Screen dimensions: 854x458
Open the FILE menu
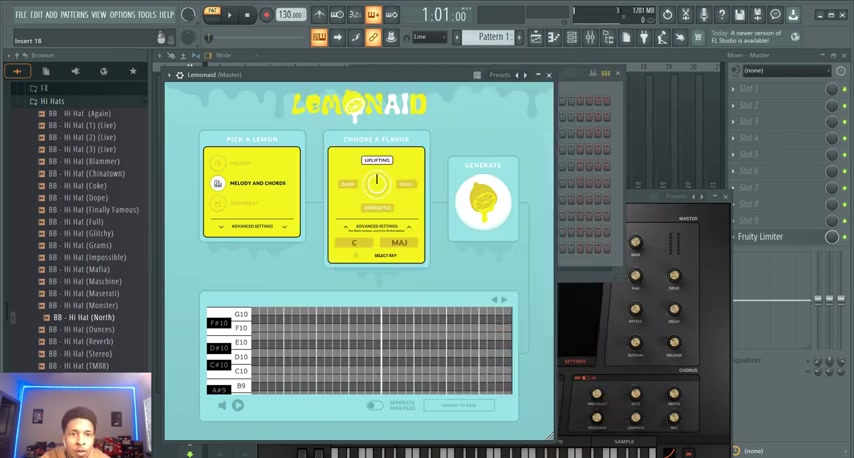click(x=21, y=15)
